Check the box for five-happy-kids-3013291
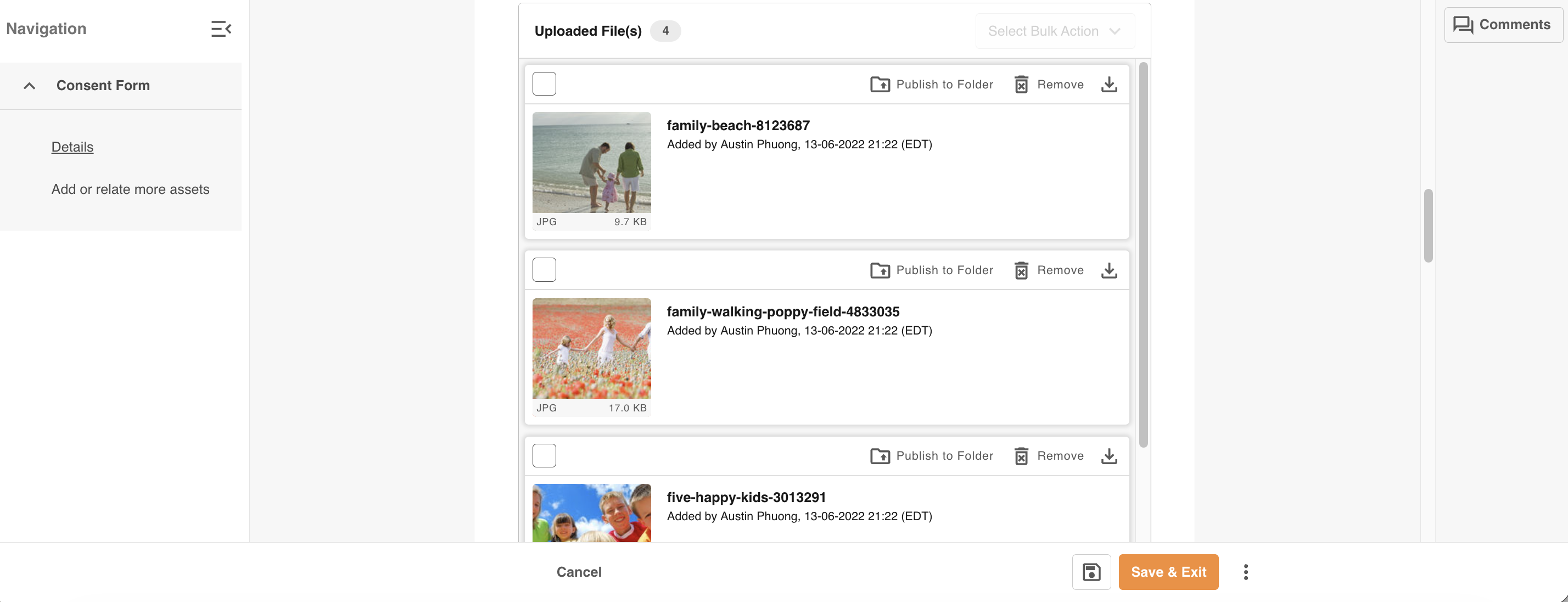The image size is (1568, 602). [x=544, y=455]
